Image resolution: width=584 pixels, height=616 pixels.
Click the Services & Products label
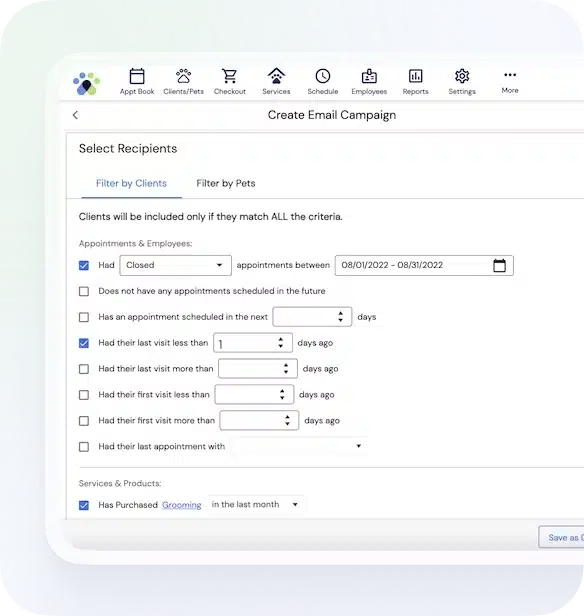pos(120,484)
